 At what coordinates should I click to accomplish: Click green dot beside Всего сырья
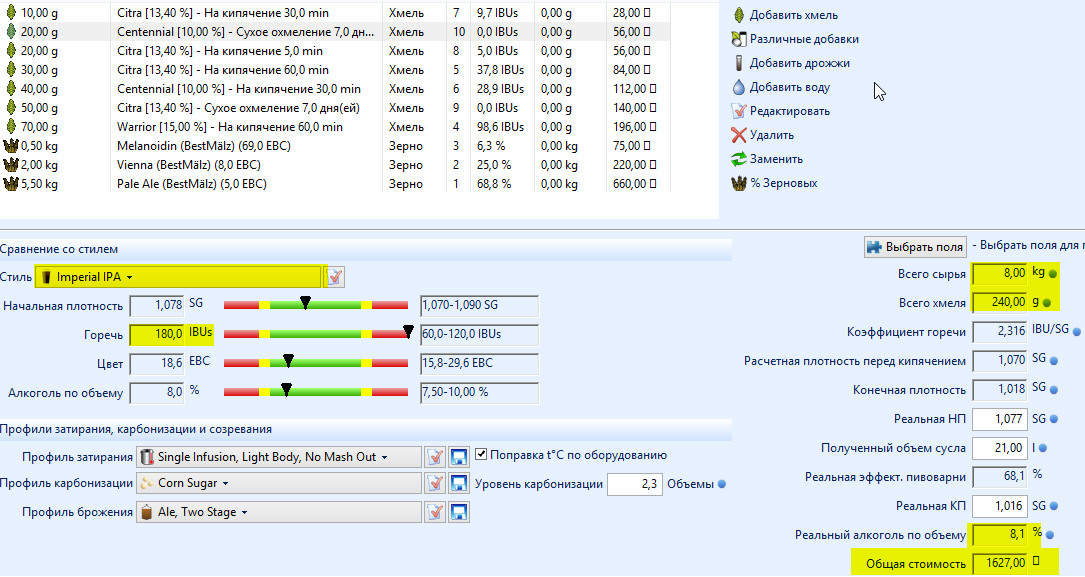click(1053, 274)
